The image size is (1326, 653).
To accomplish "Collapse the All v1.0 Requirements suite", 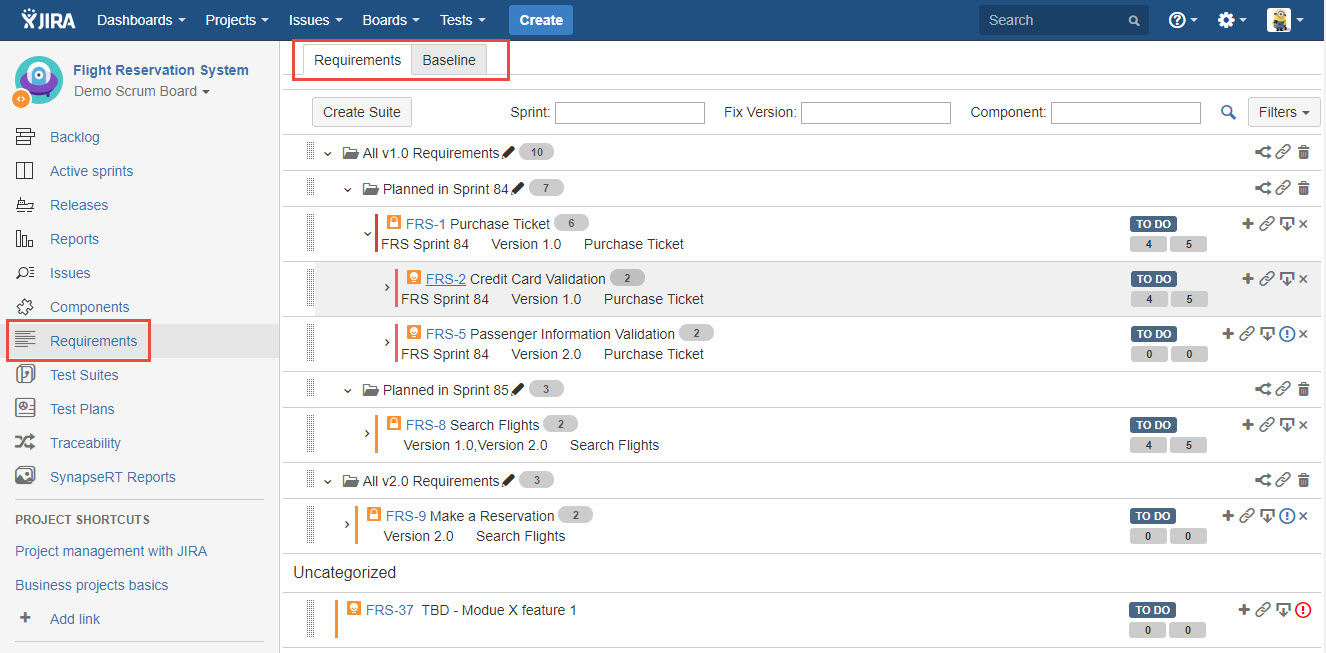I will 327,154.
